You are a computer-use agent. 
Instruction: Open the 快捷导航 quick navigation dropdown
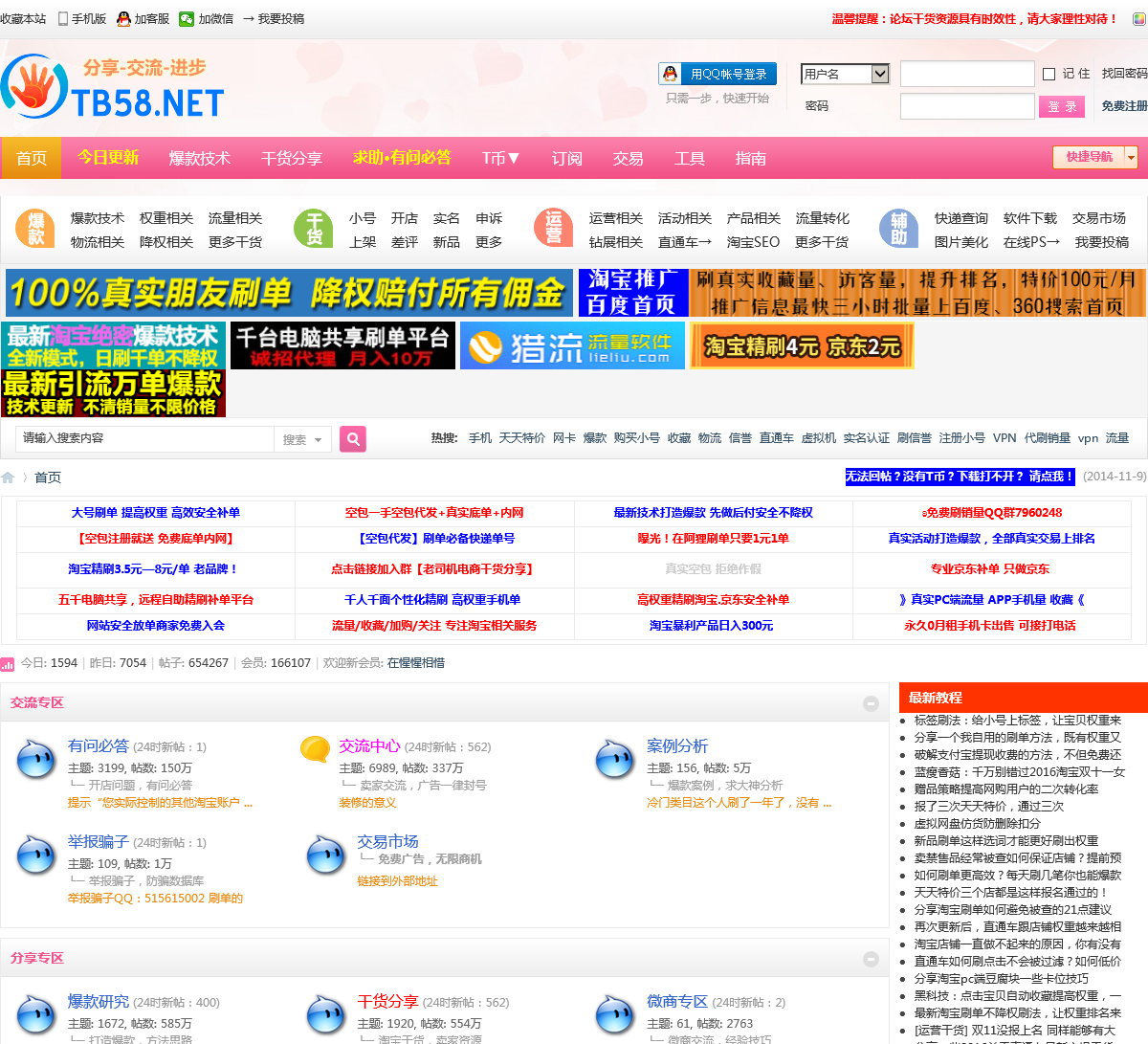click(x=1095, y=157)
